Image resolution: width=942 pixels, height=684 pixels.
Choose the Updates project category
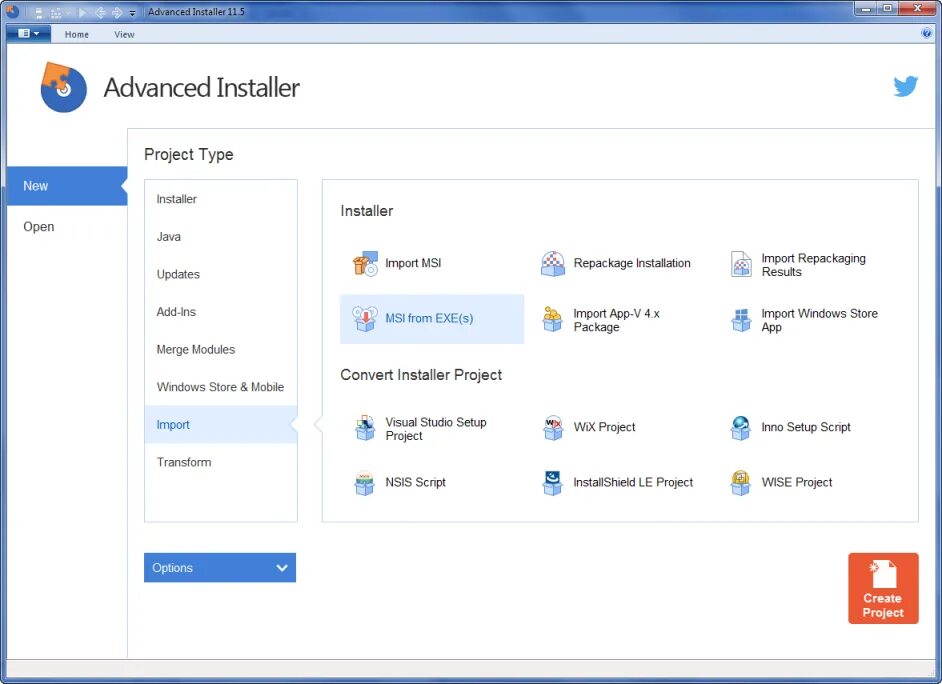[220, 274]
